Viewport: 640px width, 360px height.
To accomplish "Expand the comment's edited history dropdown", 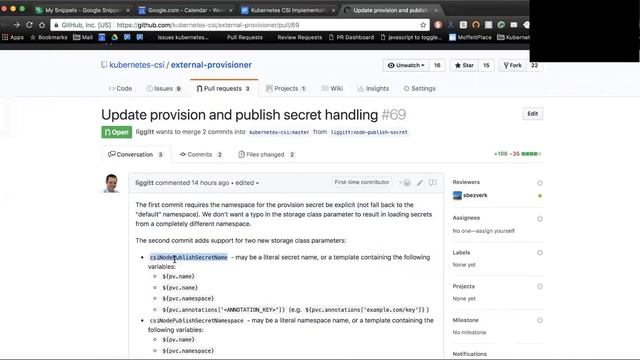I will [247, 183].
